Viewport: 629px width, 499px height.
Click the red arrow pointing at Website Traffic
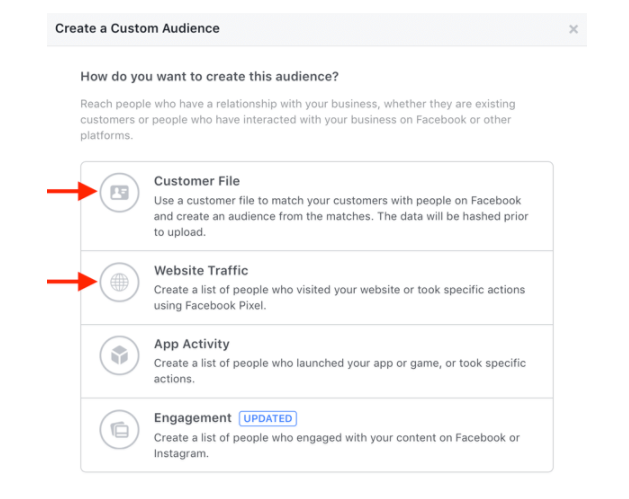pos(70,283)
